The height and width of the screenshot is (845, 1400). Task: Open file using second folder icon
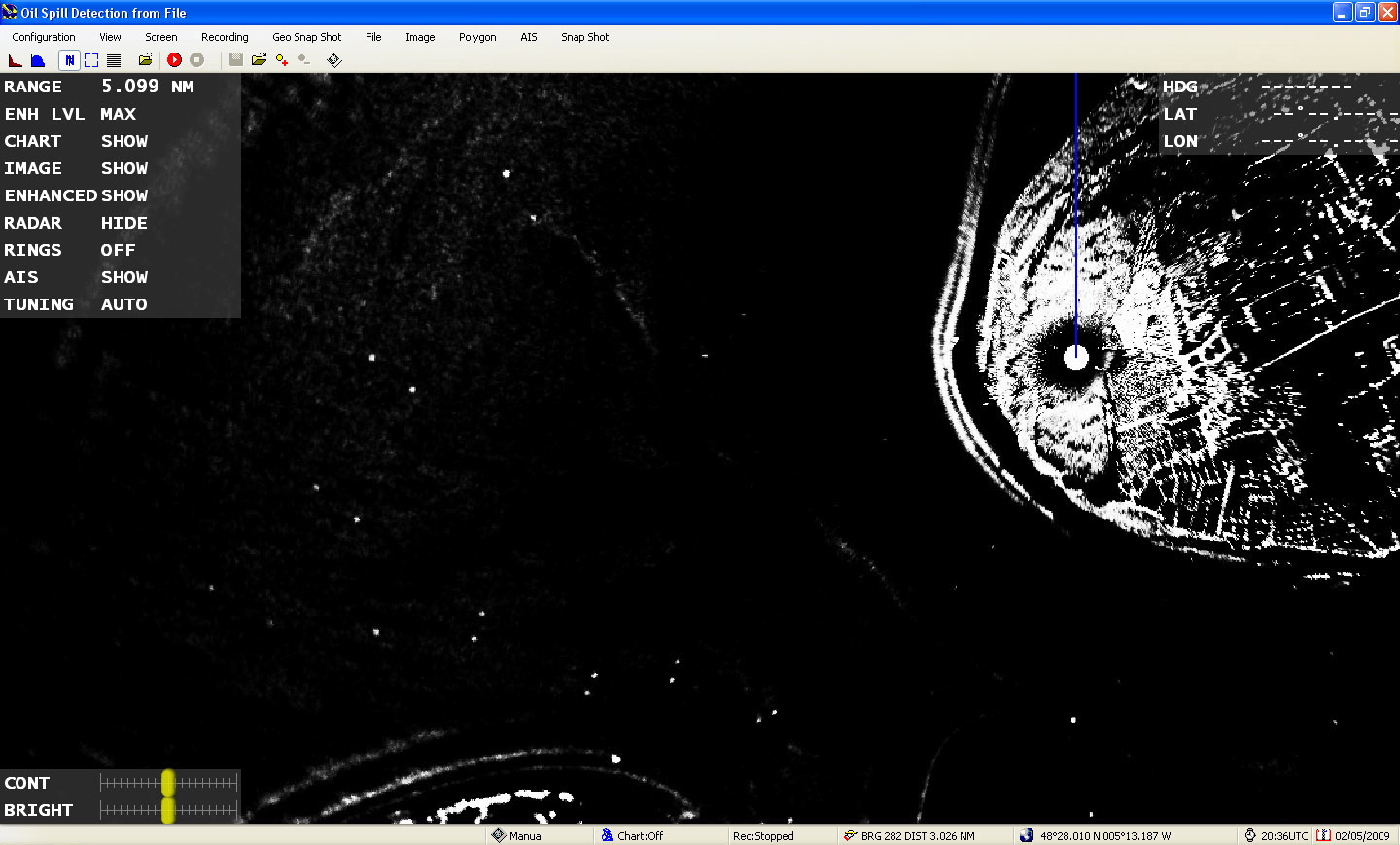pyautogui.click(x=259, y=60)
